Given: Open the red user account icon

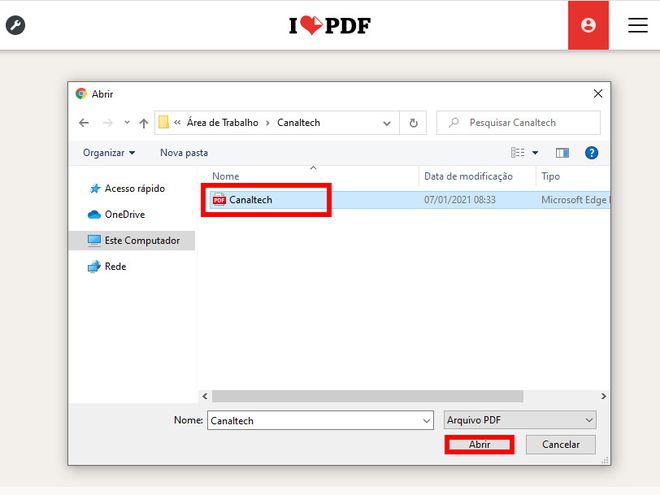Looking at the screenshot, I should click(x=588, y=25).
